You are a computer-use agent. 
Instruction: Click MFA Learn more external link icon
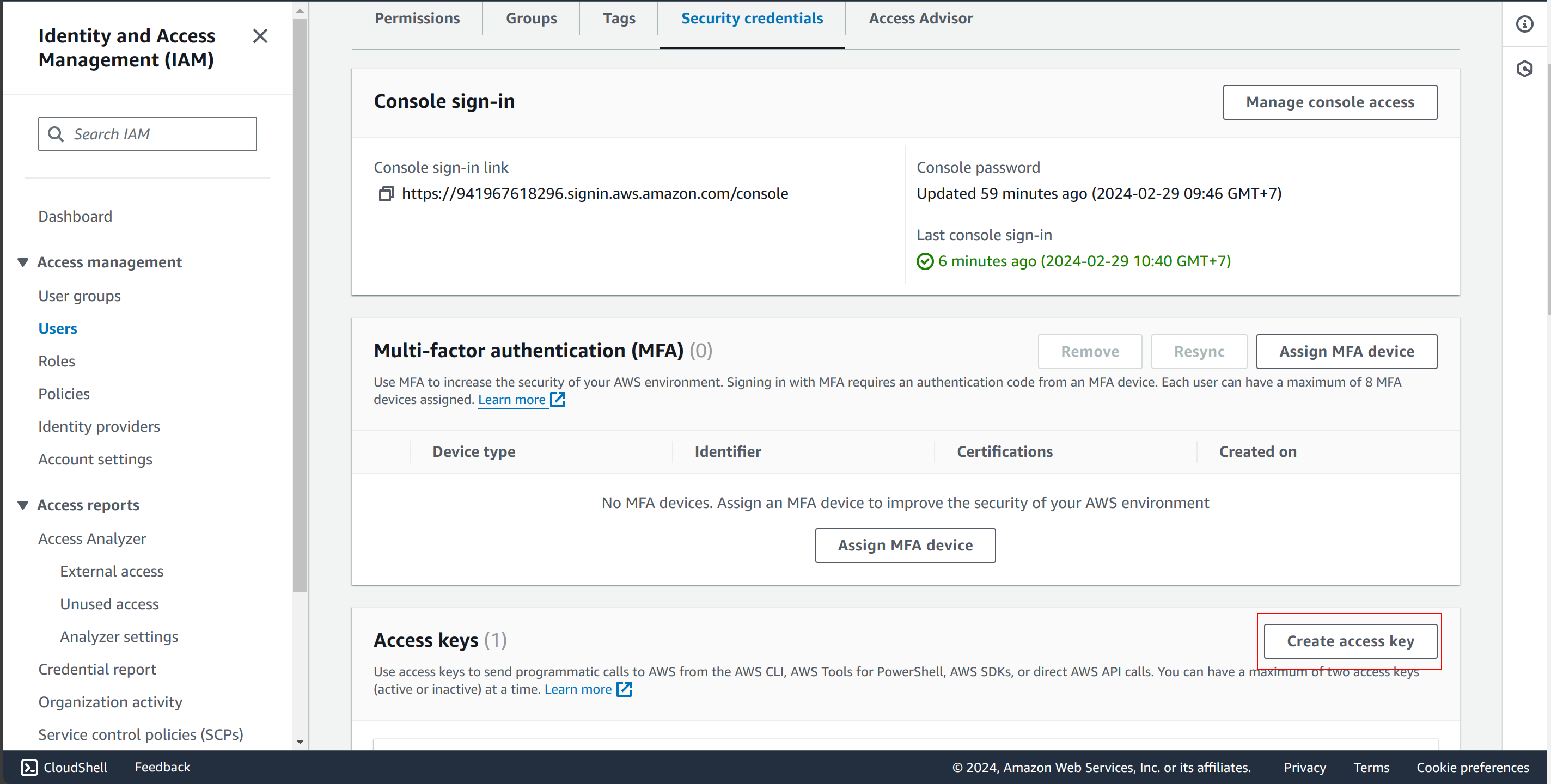point(558,399)
